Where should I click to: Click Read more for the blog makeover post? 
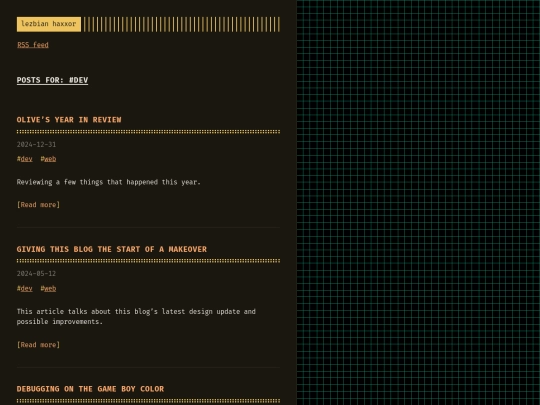click(x=38, y=345)
